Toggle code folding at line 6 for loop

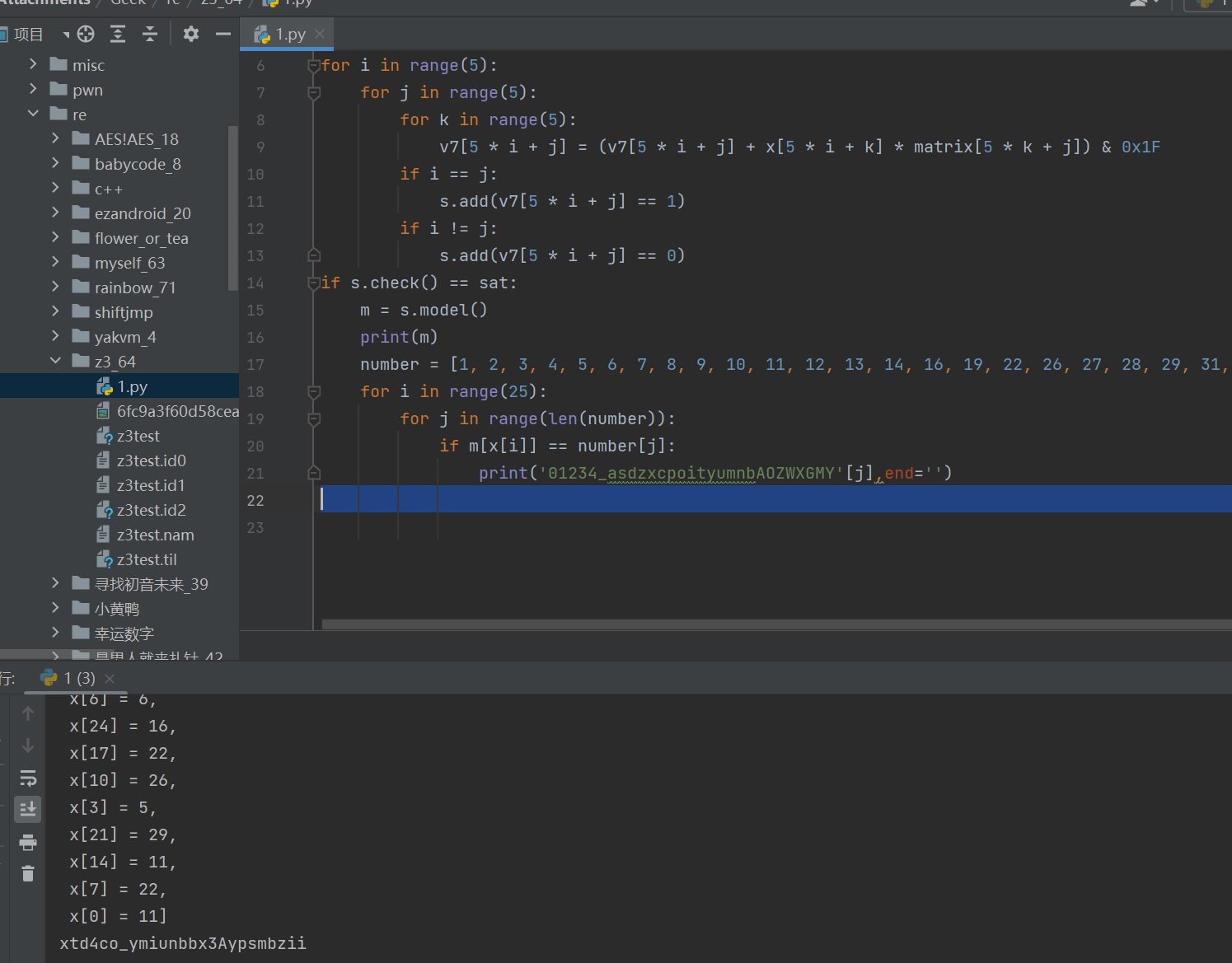point(313,65)
